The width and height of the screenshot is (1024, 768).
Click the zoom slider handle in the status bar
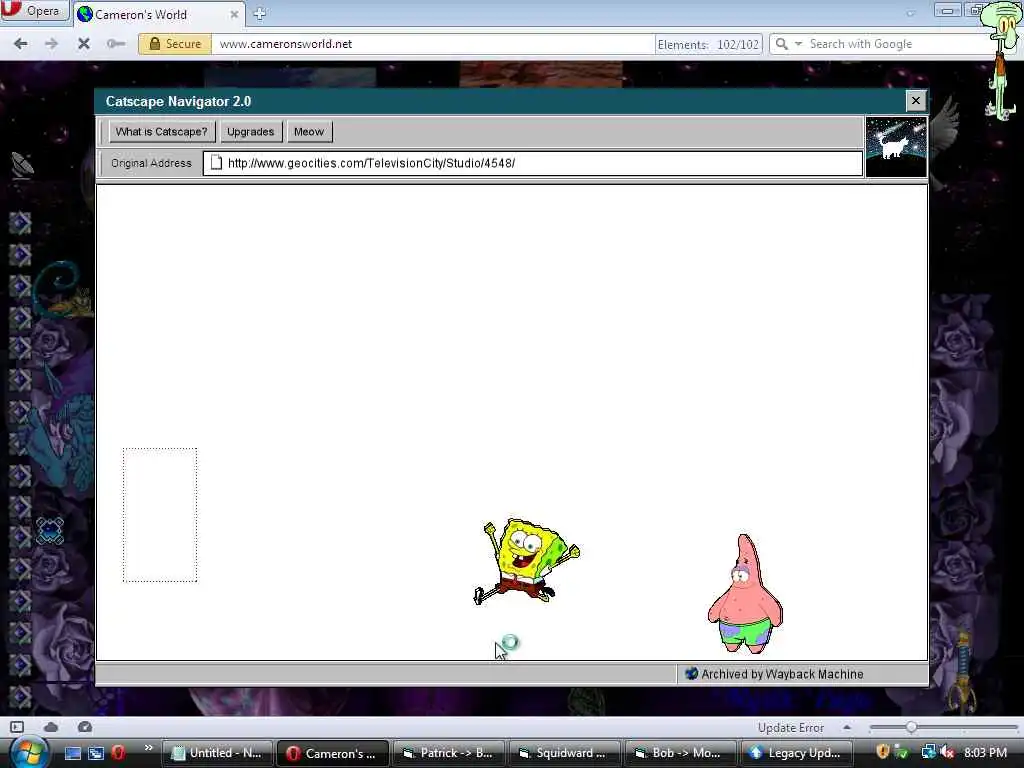(911, 727)
